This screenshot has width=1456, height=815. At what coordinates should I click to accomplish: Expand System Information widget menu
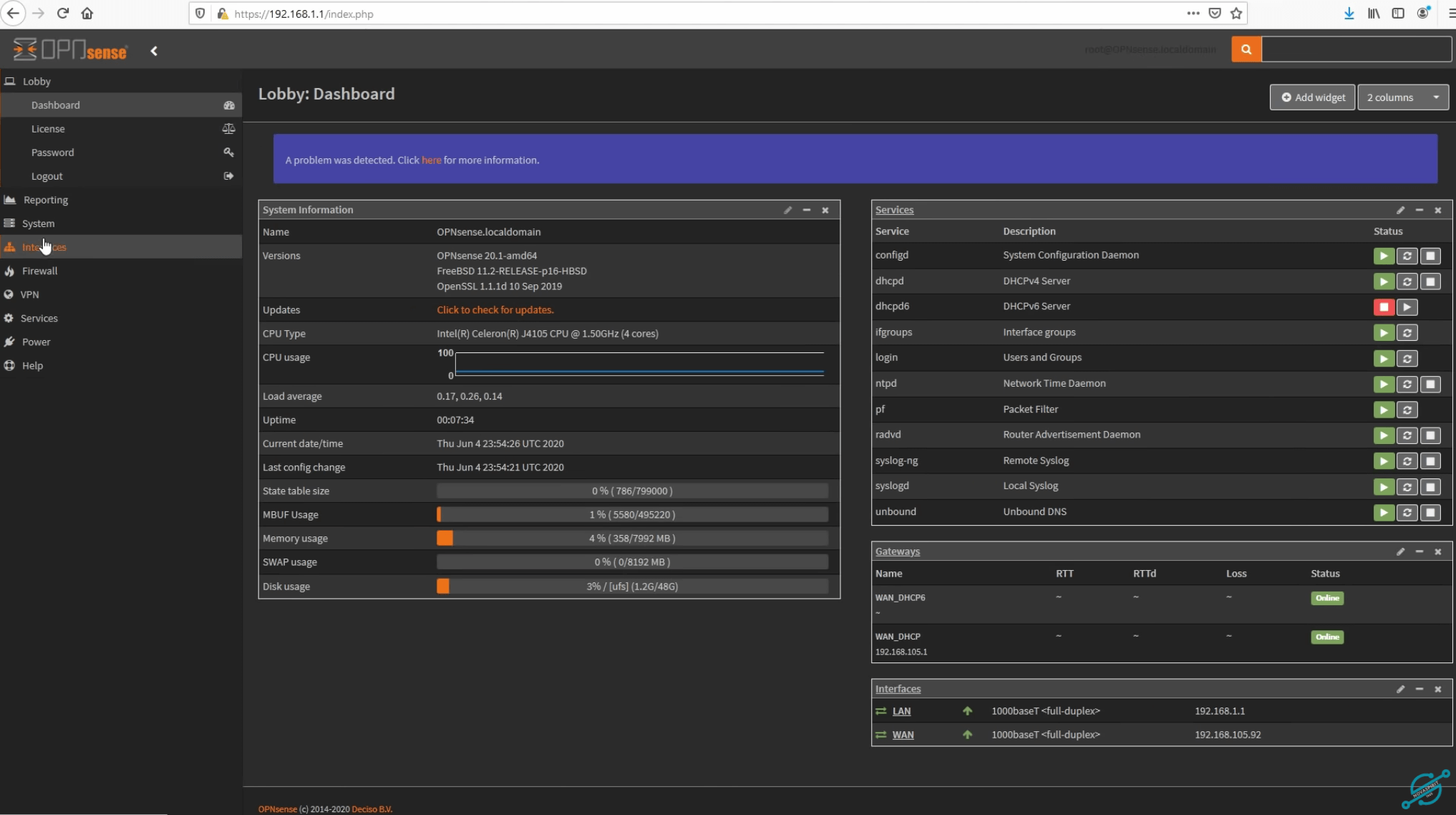[789, 209]
